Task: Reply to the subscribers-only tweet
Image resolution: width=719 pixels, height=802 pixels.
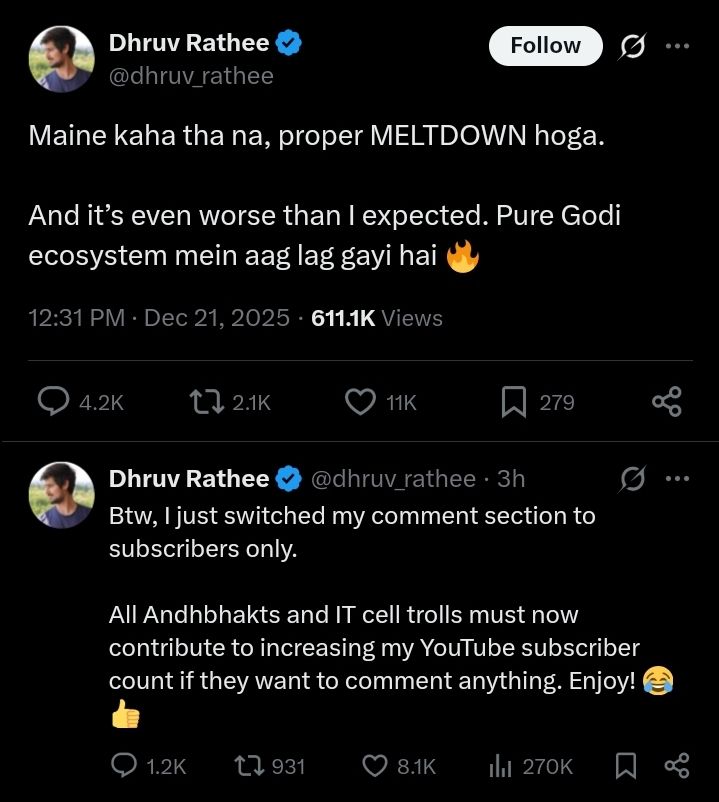Action: point(124,766)
